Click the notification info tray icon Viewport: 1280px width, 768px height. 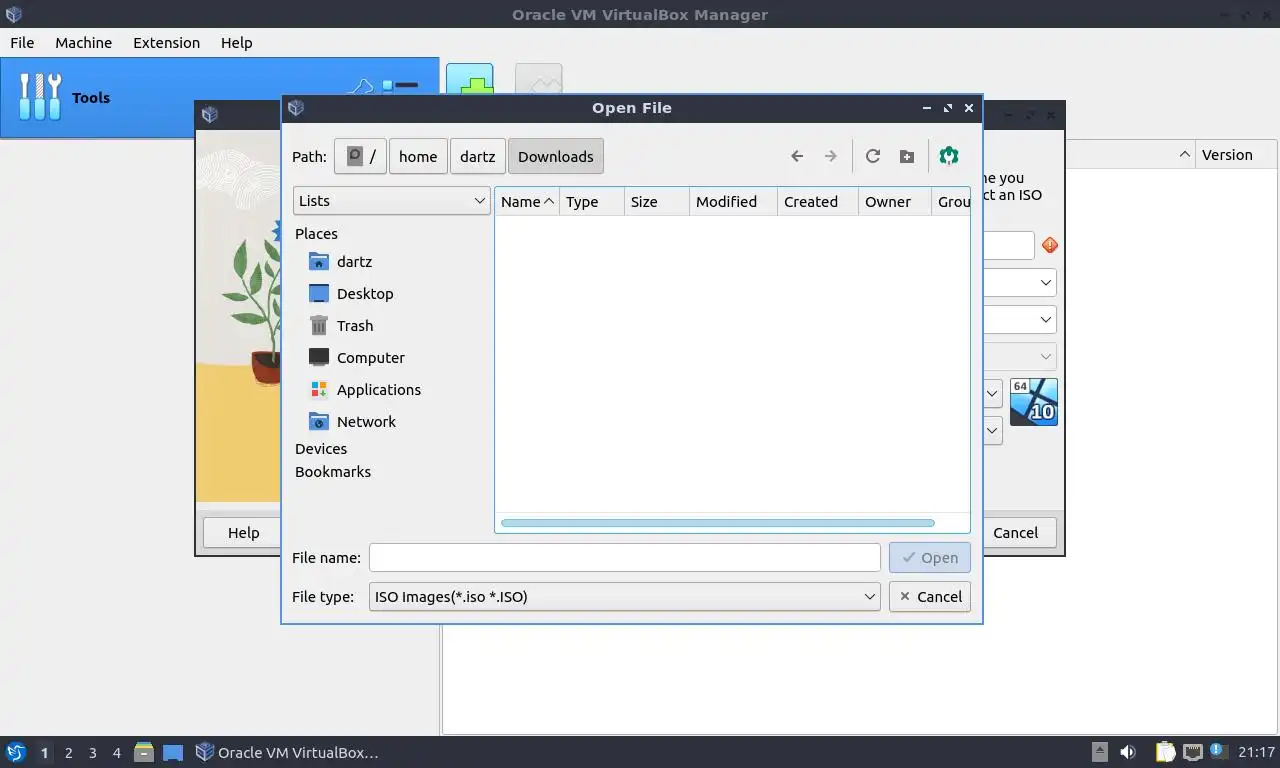tap(1218, 750)
